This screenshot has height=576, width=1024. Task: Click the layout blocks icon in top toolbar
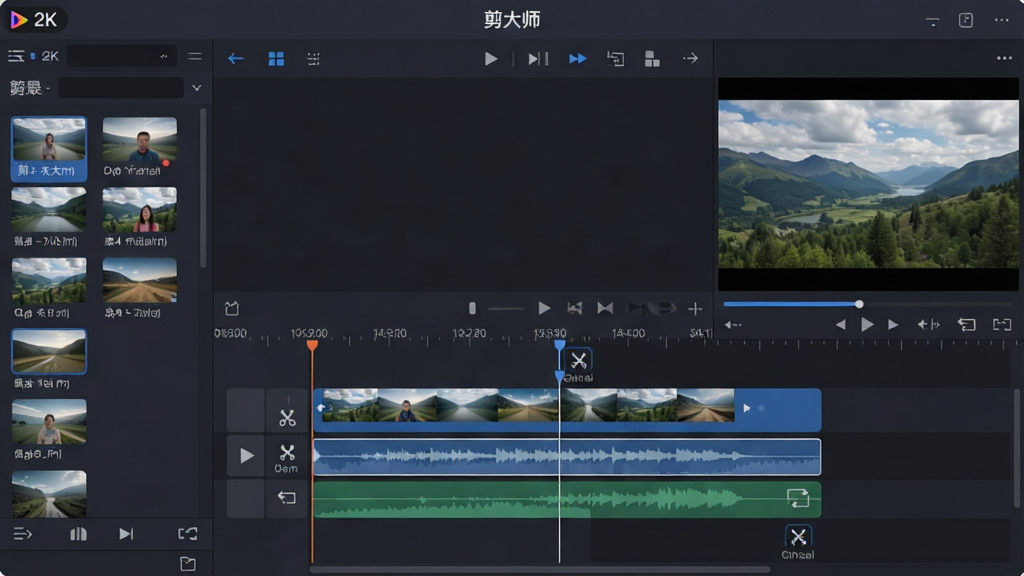[x=652, y=59]
